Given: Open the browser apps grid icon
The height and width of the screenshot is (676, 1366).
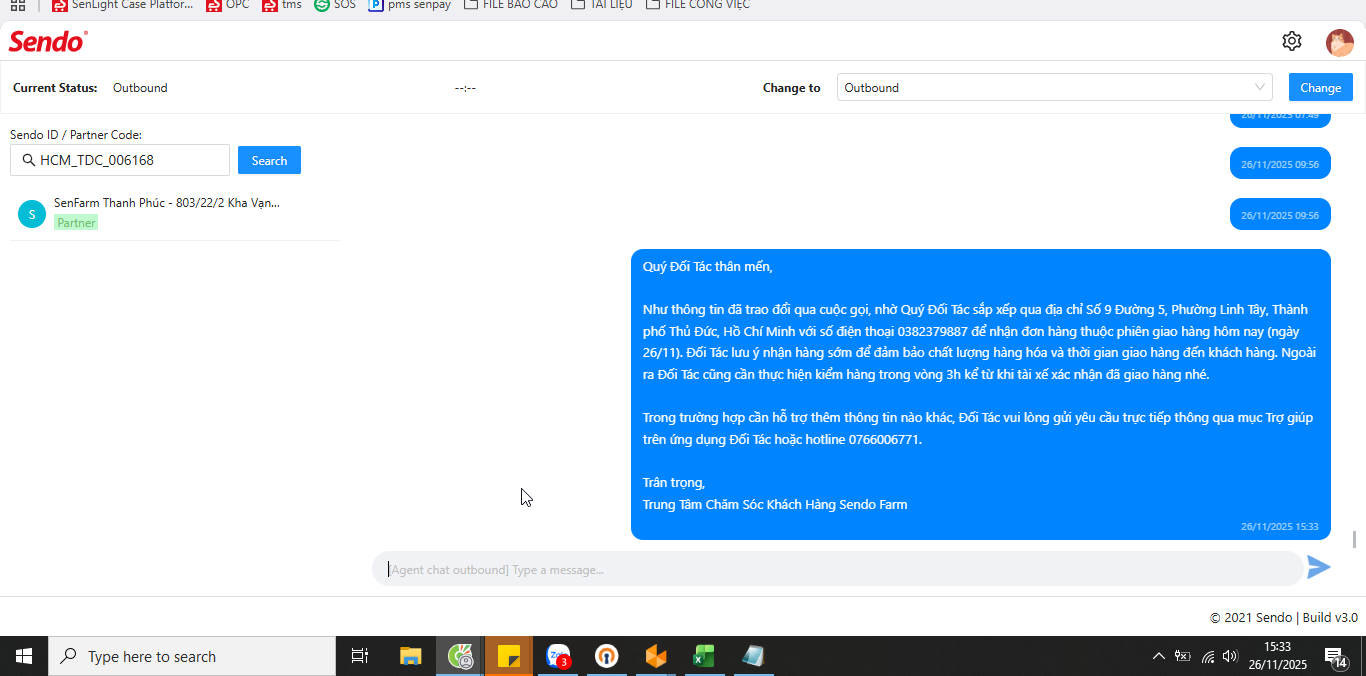Looking at the screenshot, I should [18, 5].
